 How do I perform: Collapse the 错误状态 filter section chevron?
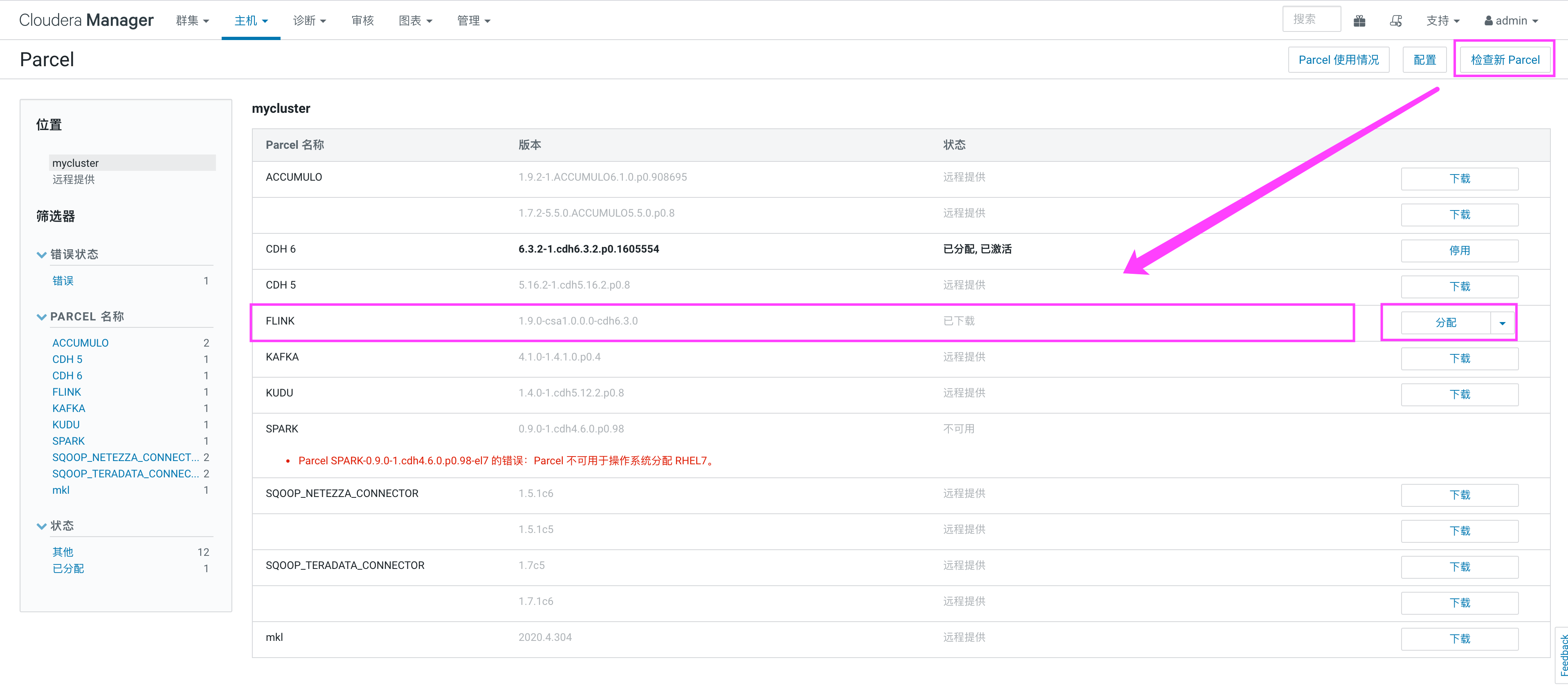pyautogui.click(x=41, y=255)
